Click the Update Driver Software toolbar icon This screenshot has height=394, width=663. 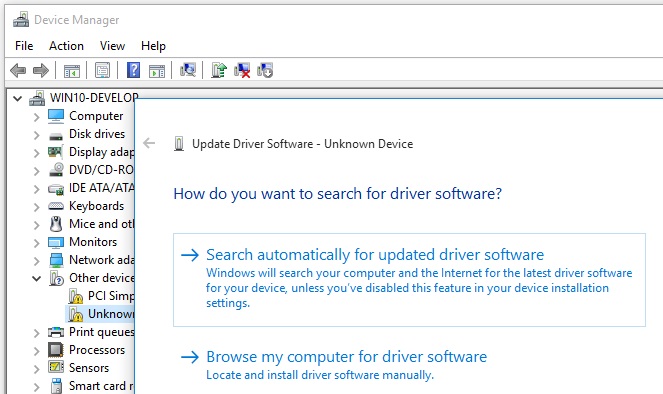pyautogui.click(x=219, y=70)
